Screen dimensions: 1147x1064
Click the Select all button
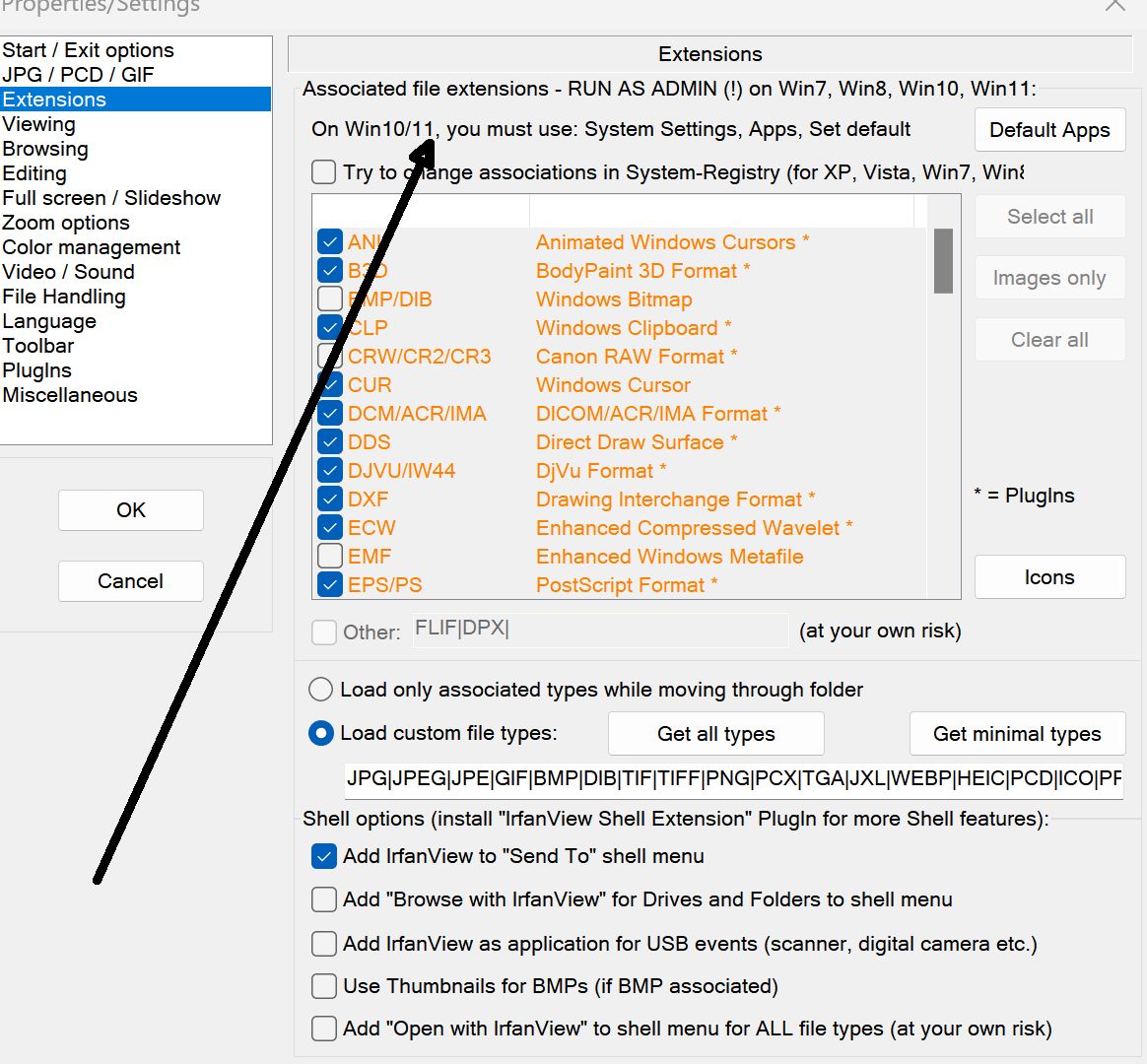1049,216
